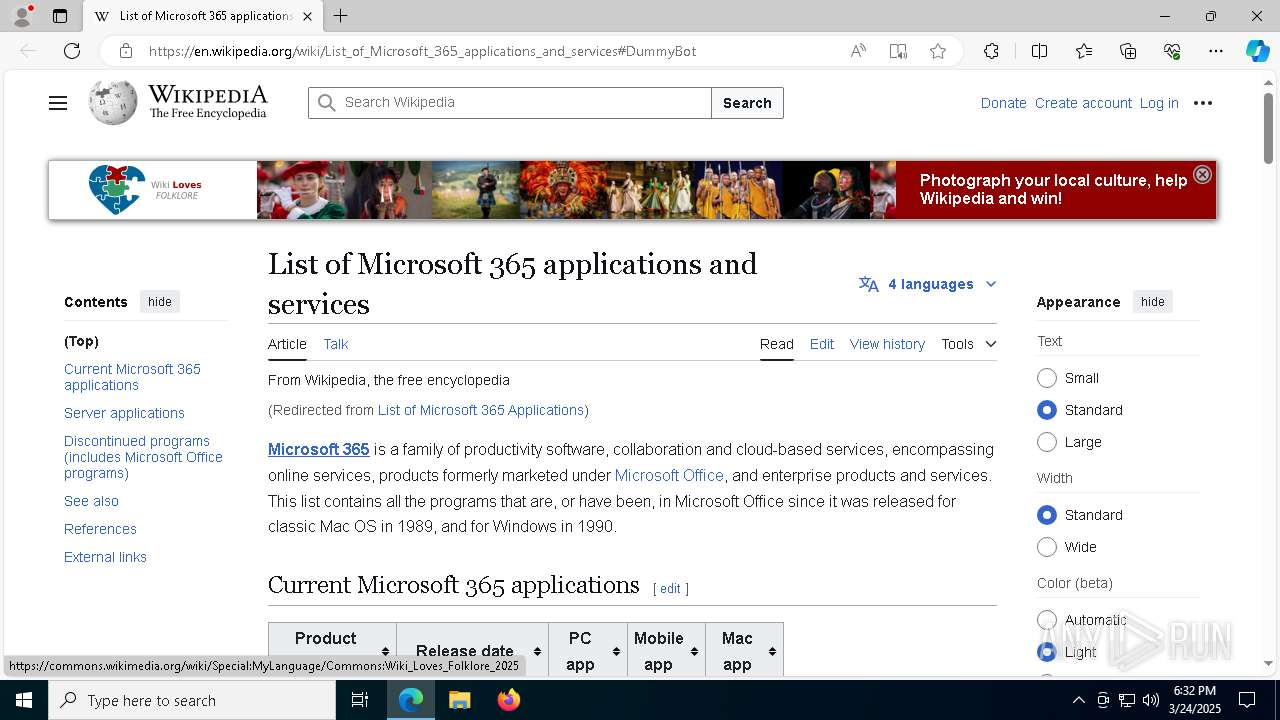The height and width of the screenshot is (720, 1280).
Task: Open Copilot sidebar icon
Action: [x=1257, y=51]
